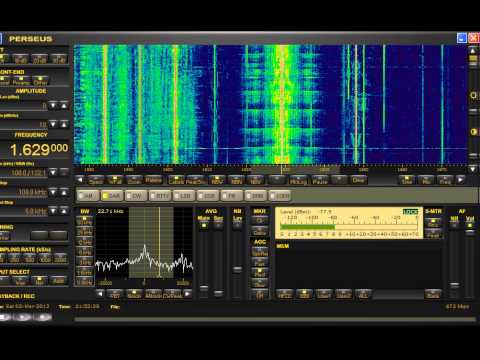This screenshot has height=360, width=480.
Task: Shift the main spectrum left with the arrow
Action: coord(80,180)
